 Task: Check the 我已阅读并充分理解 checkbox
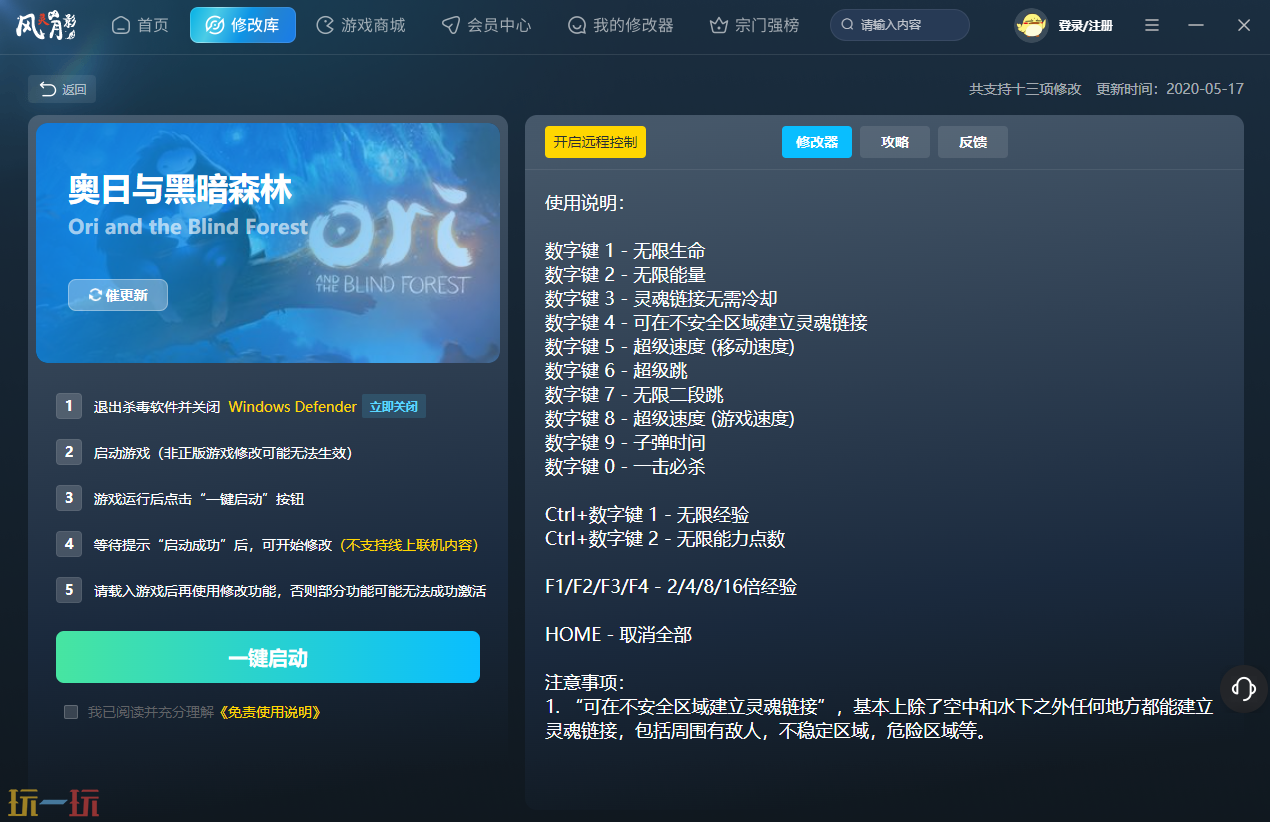pyautogui.click(x=71, y=712)
